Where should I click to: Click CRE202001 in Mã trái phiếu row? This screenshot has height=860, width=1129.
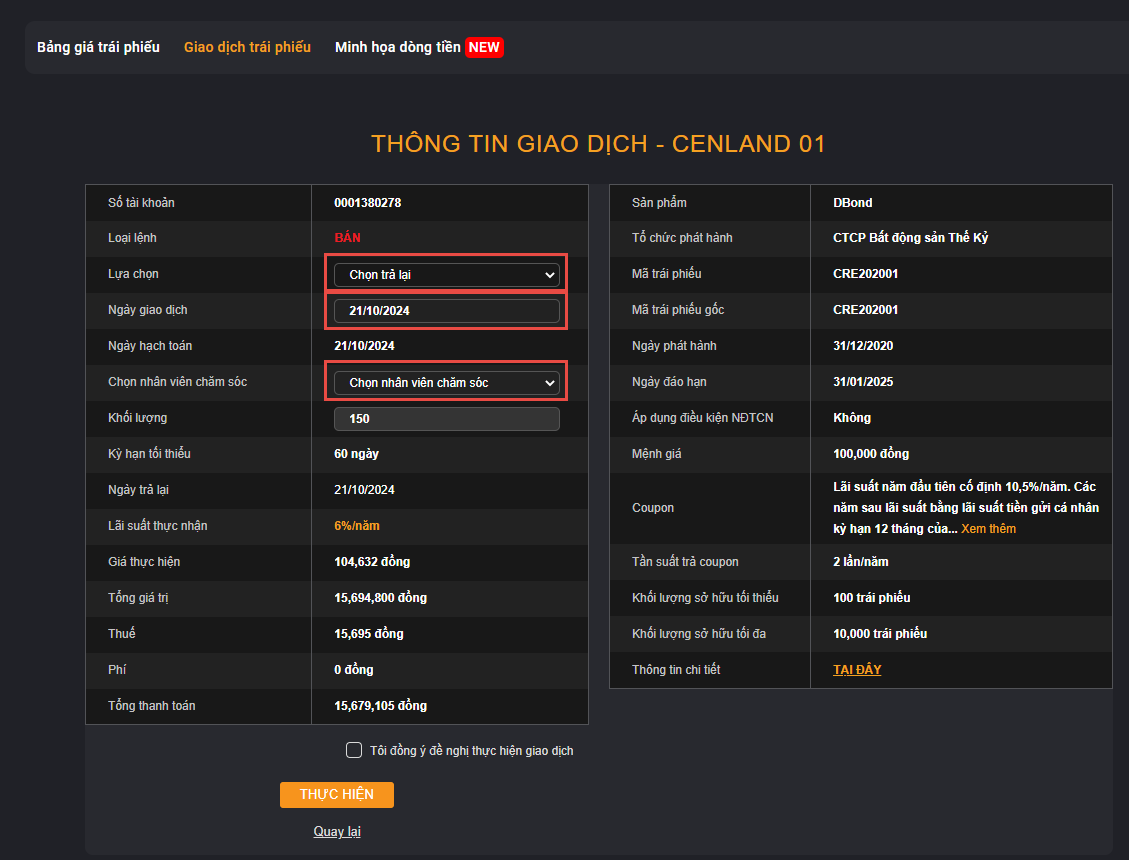865,274
